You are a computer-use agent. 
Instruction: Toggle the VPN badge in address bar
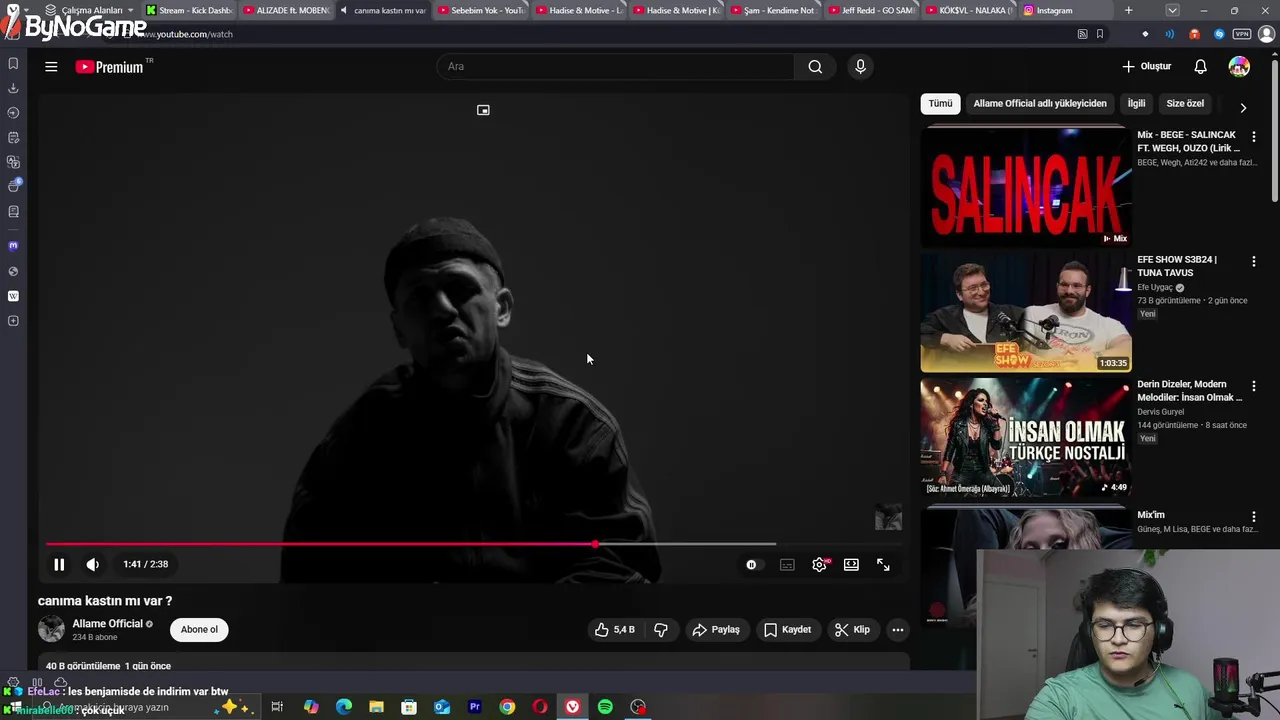(1242, 34)
